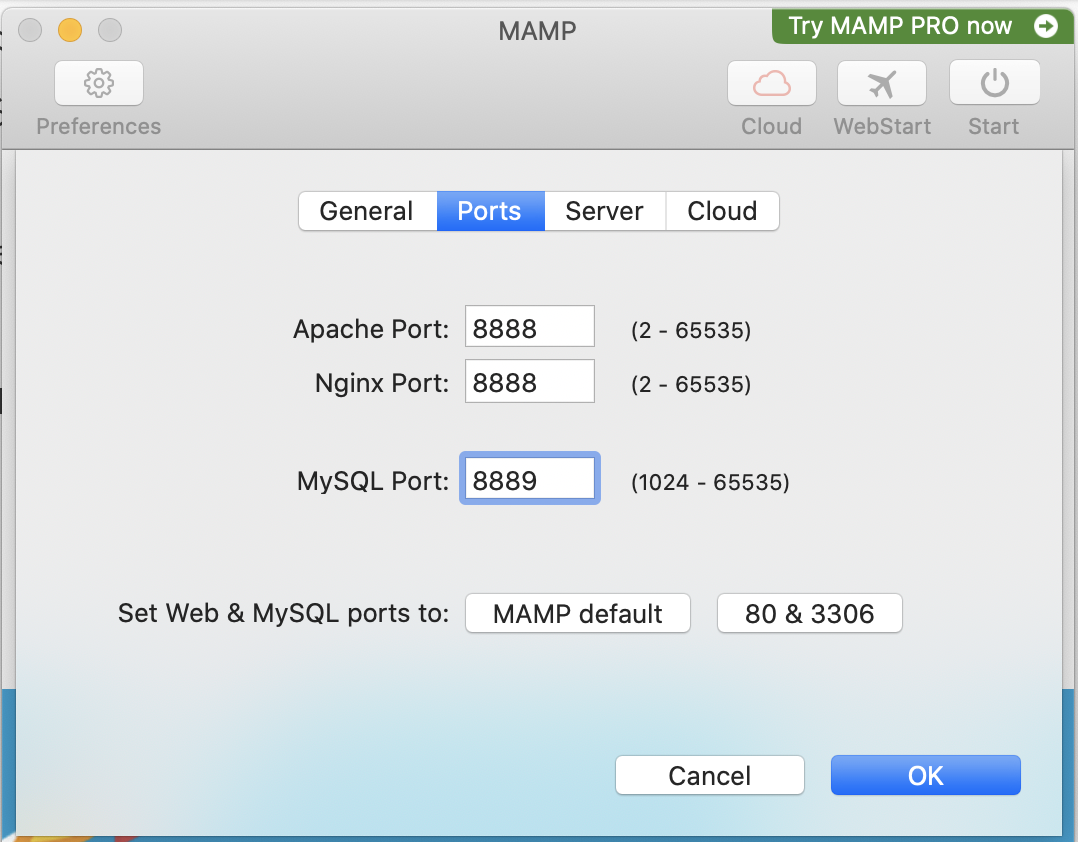Switch to the Cloud preferences tab

tap(723, 211)
